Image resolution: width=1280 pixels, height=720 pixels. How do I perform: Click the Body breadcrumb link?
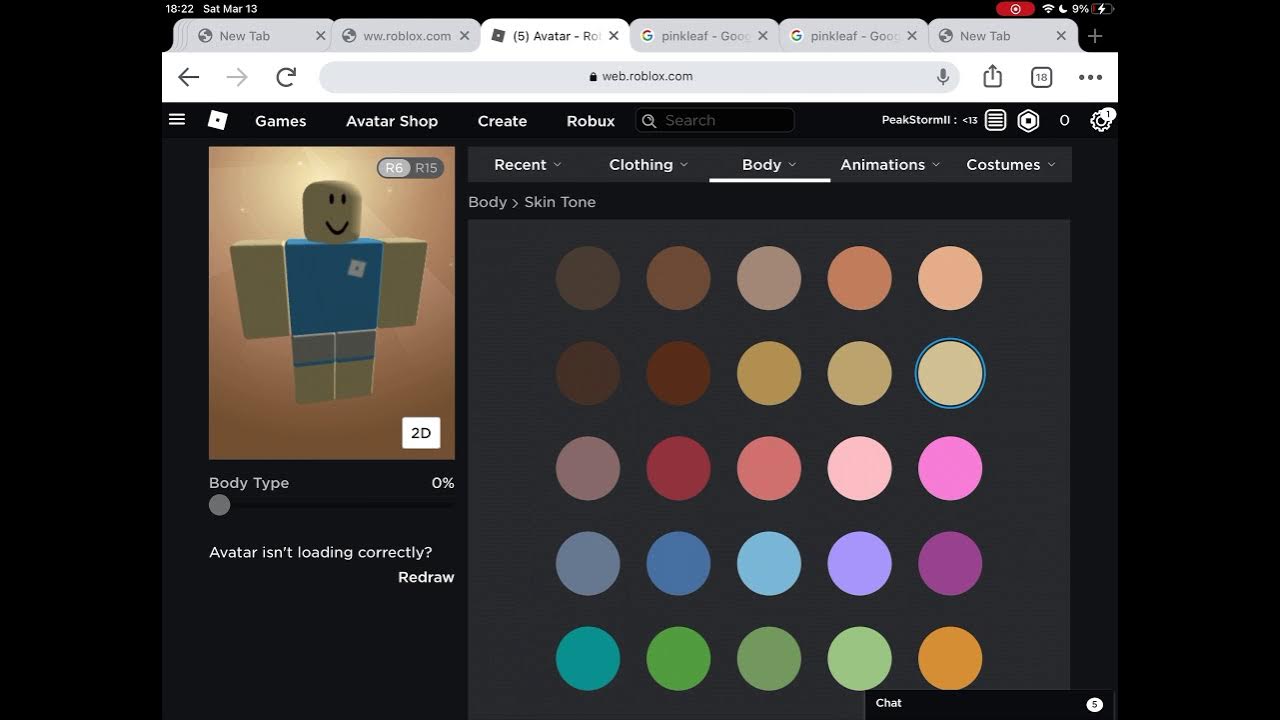coord(487,202)
